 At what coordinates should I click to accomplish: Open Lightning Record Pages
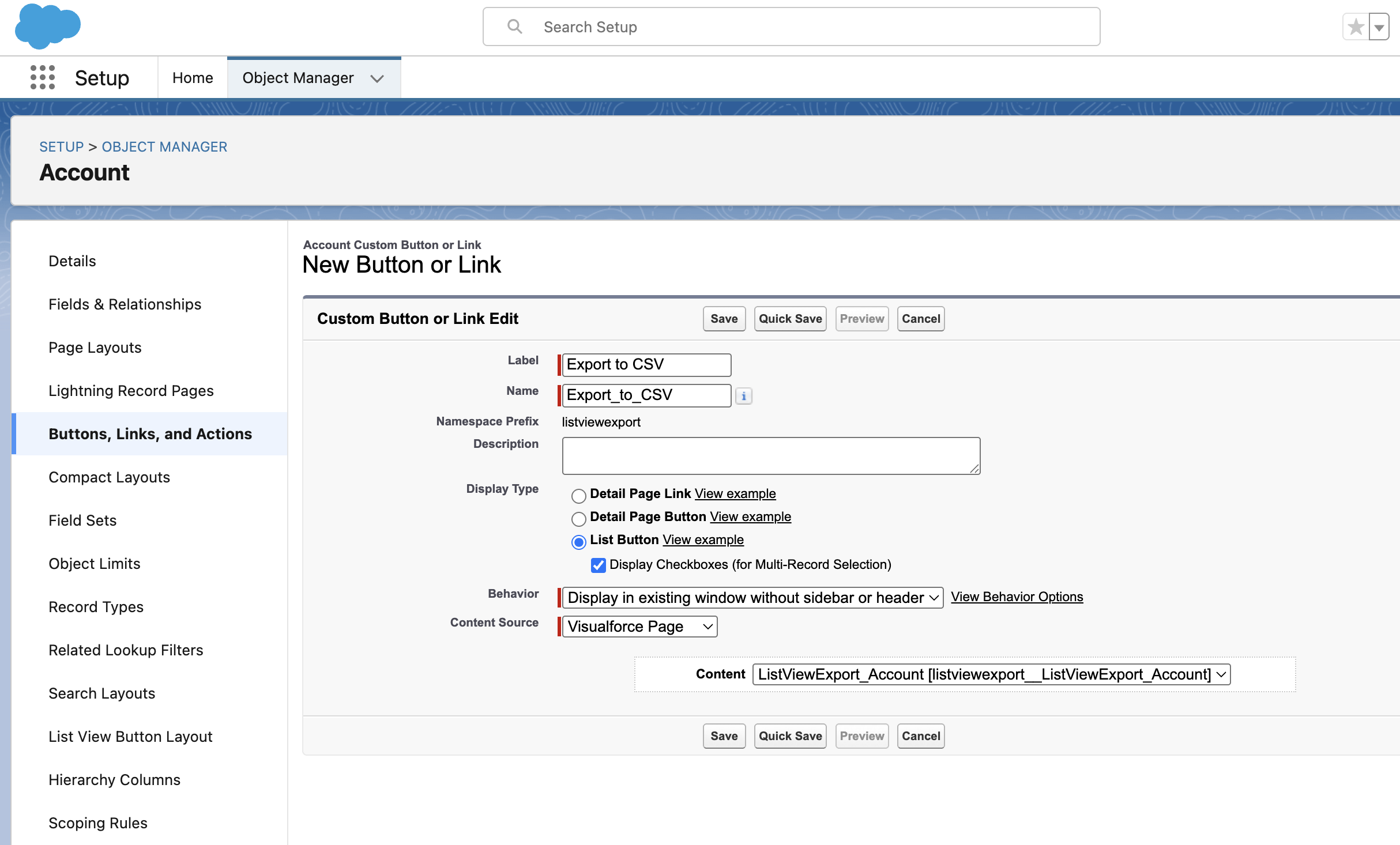(x=131, y=391)
